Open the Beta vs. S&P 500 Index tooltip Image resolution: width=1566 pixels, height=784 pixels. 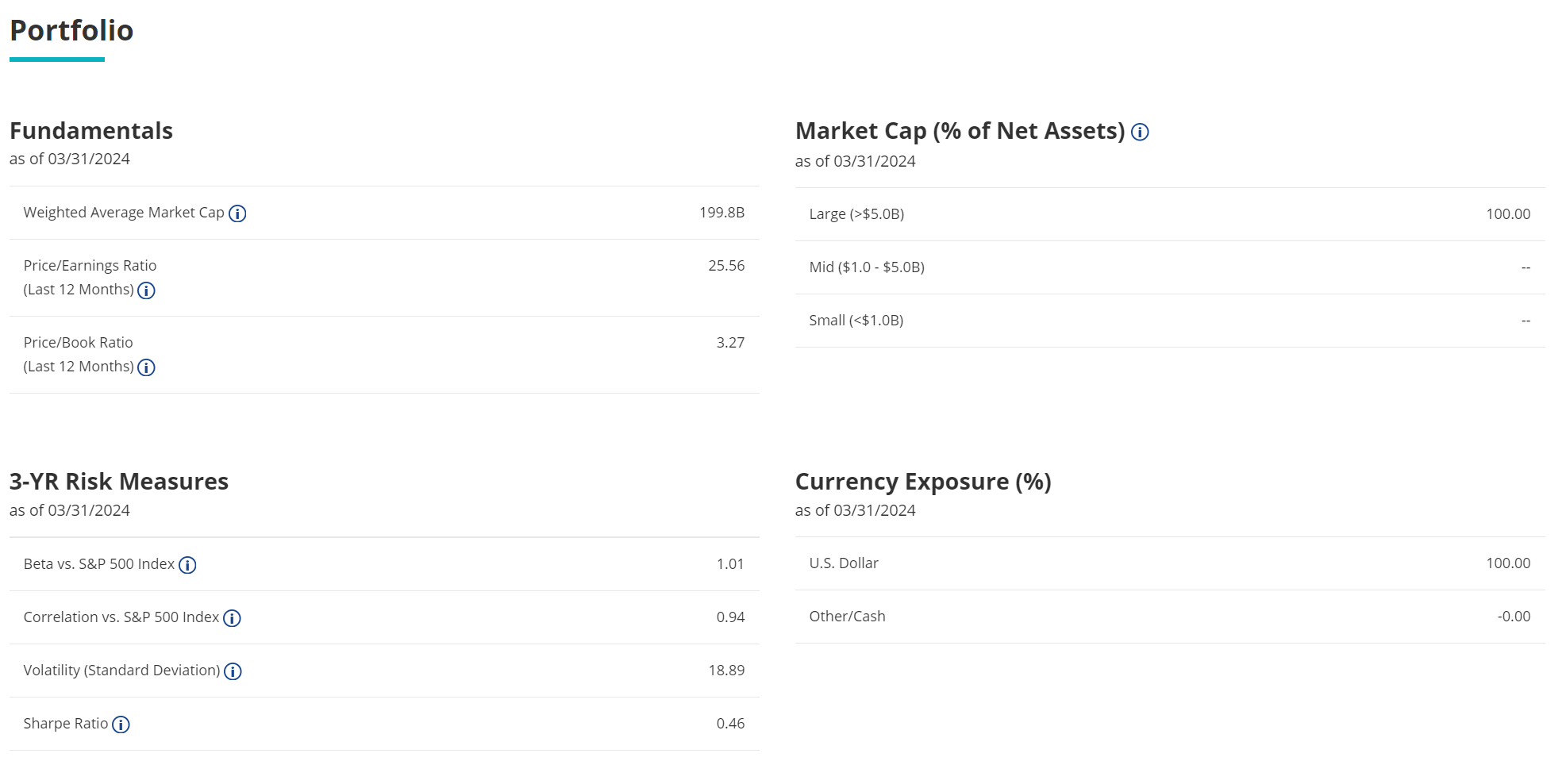click(187, 565)
